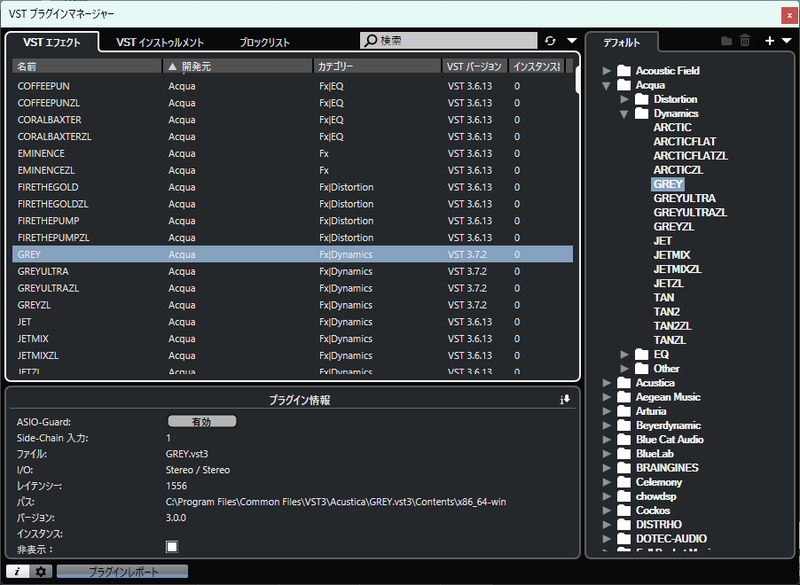
Task: Open the display options dropdown next to refresh
Action: 572,41
